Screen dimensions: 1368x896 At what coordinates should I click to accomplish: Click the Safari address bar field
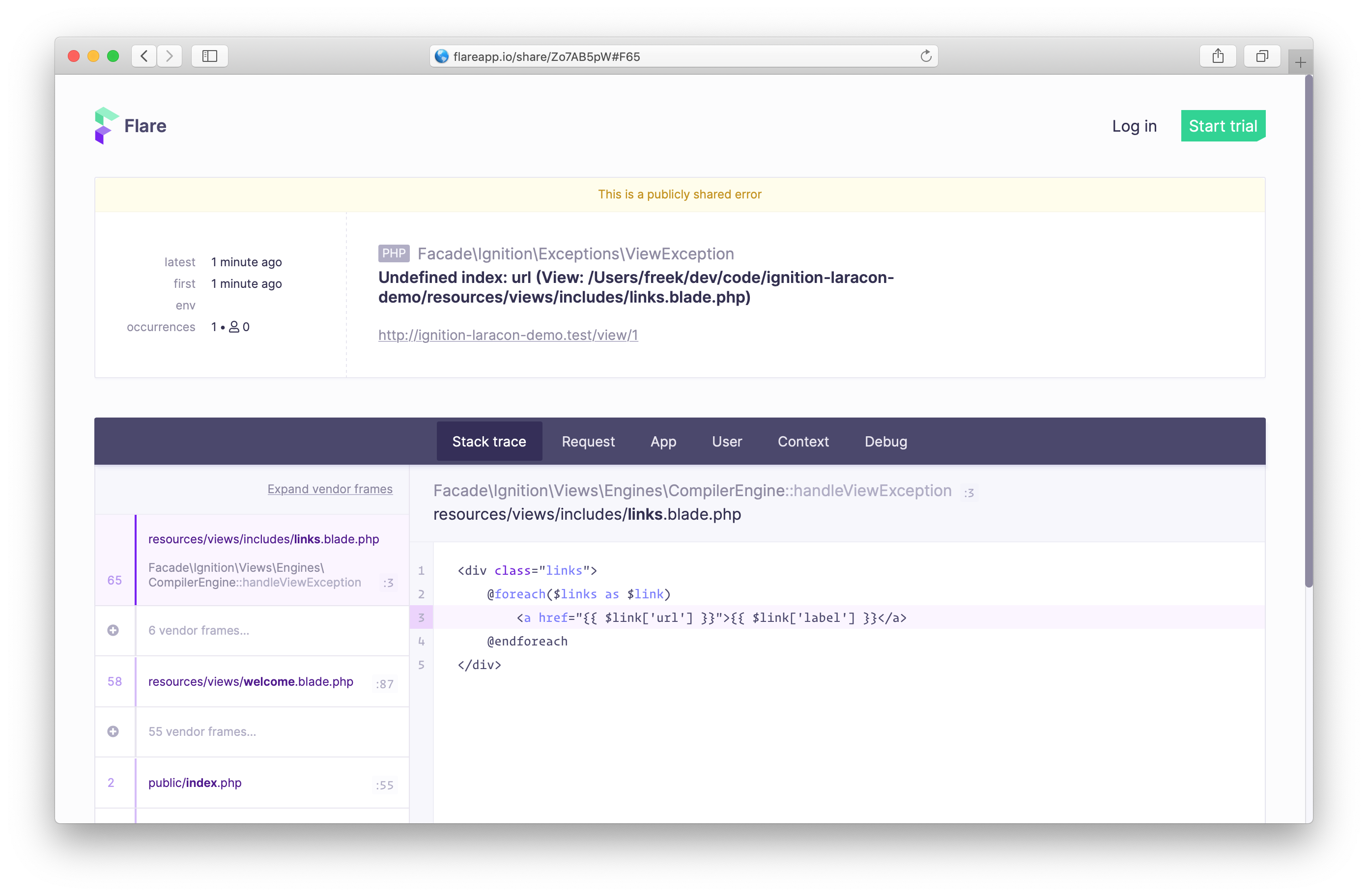(684, 56)
